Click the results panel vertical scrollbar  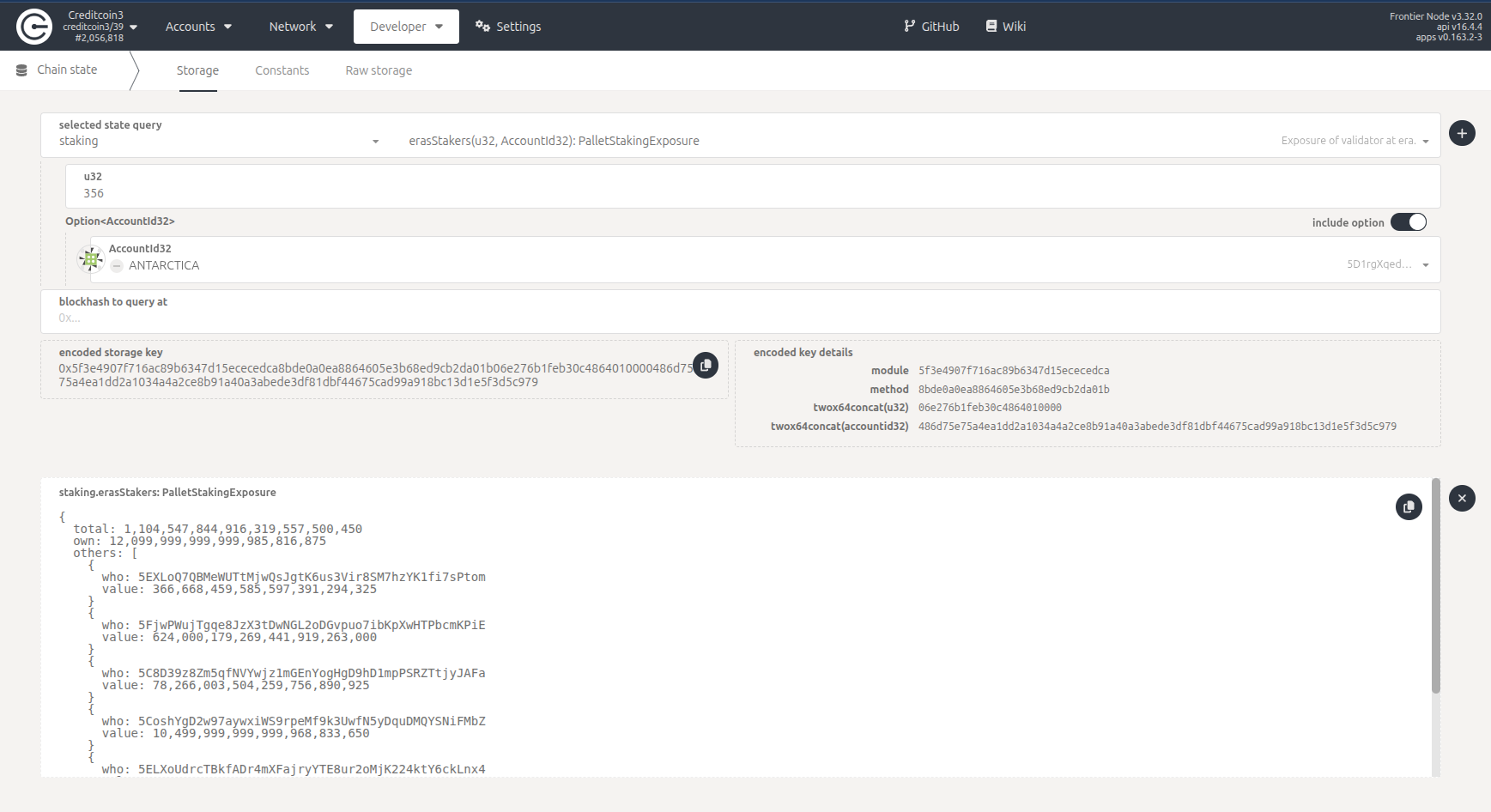point(1435,585)
